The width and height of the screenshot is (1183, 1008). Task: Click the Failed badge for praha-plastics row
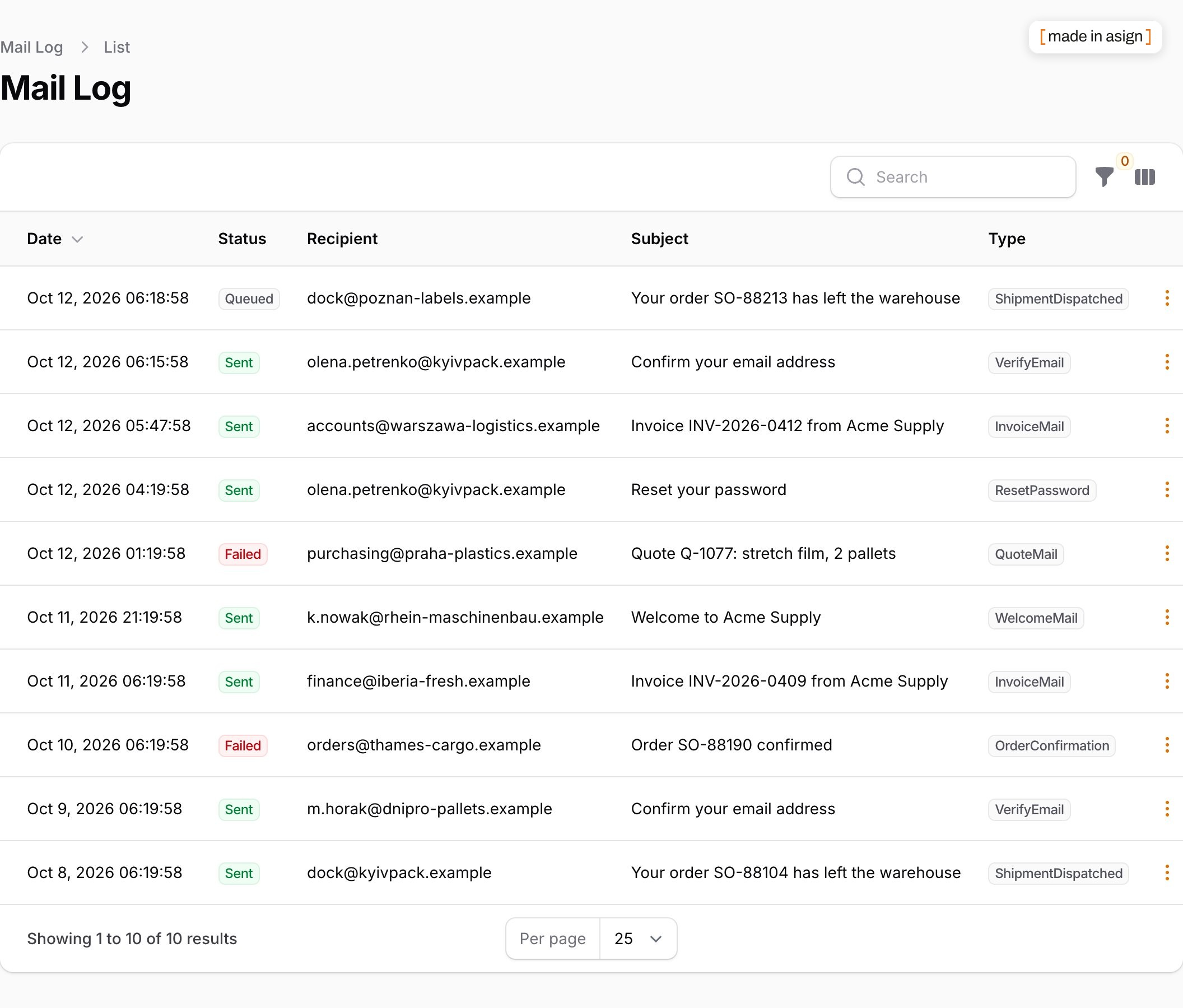(x=243, y=554)
